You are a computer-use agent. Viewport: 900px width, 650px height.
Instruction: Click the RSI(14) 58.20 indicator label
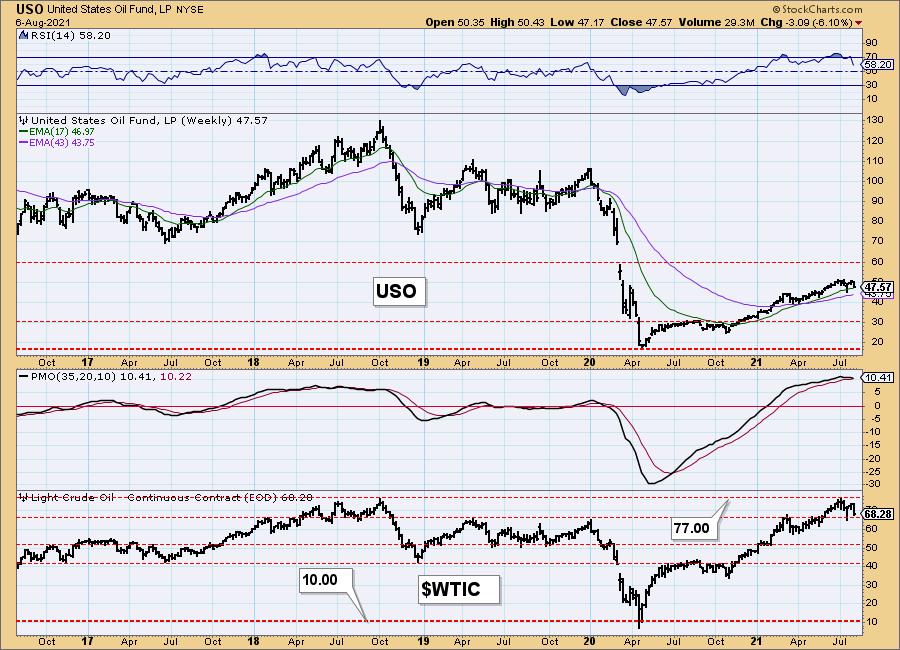coord(69,36)
